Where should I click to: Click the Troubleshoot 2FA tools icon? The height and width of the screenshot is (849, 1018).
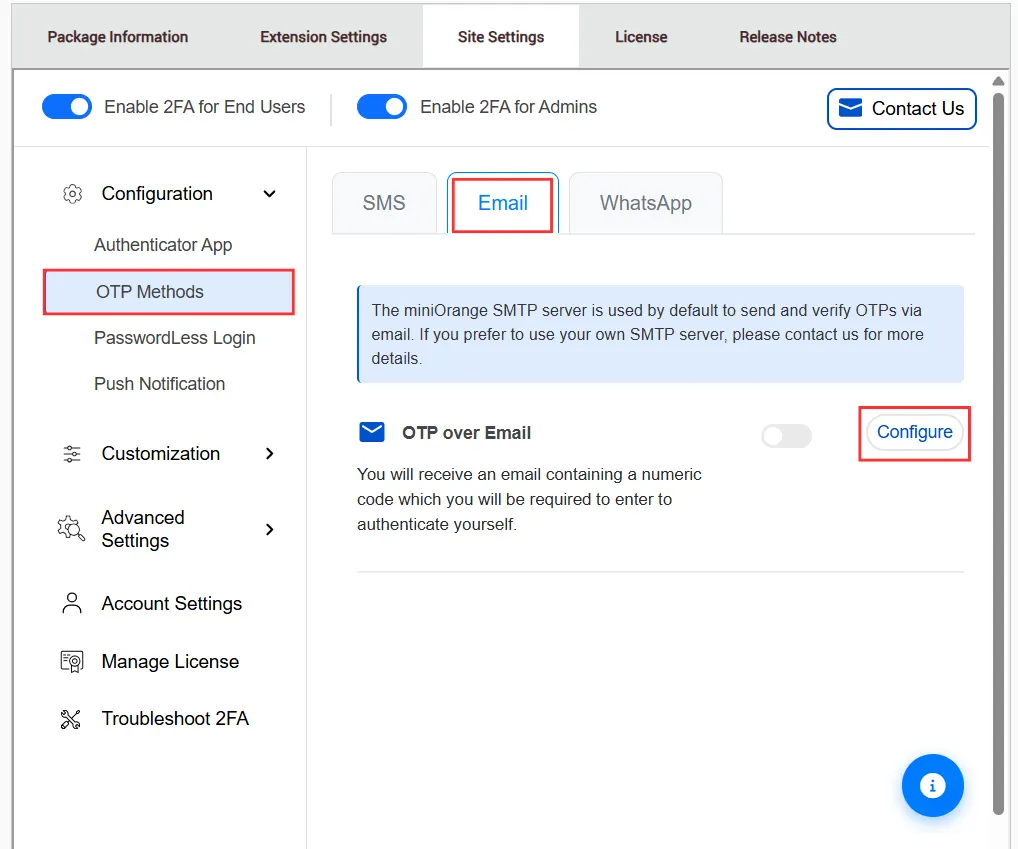pyautogui.click(x=70, y=718)
